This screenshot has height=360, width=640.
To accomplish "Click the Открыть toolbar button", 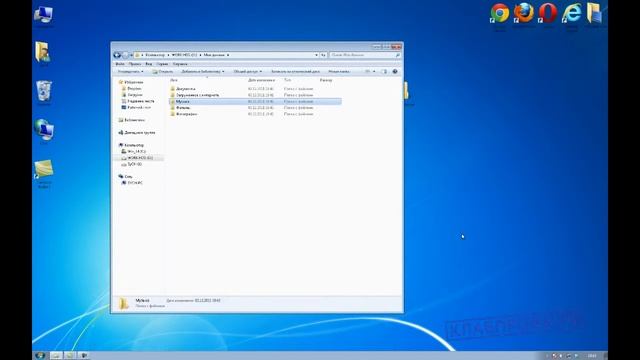I will click(162, 71).
